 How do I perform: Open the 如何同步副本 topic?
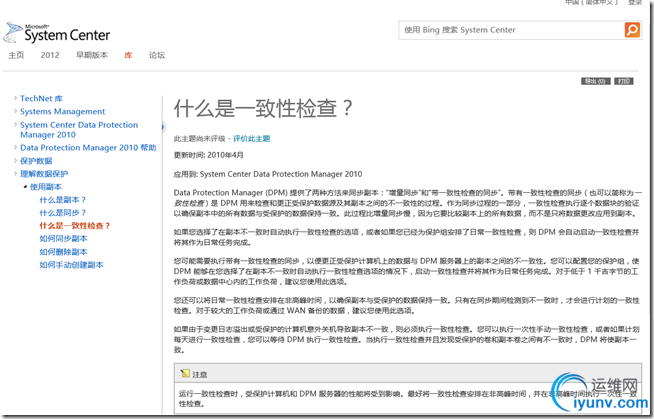(x=63, y=238)
